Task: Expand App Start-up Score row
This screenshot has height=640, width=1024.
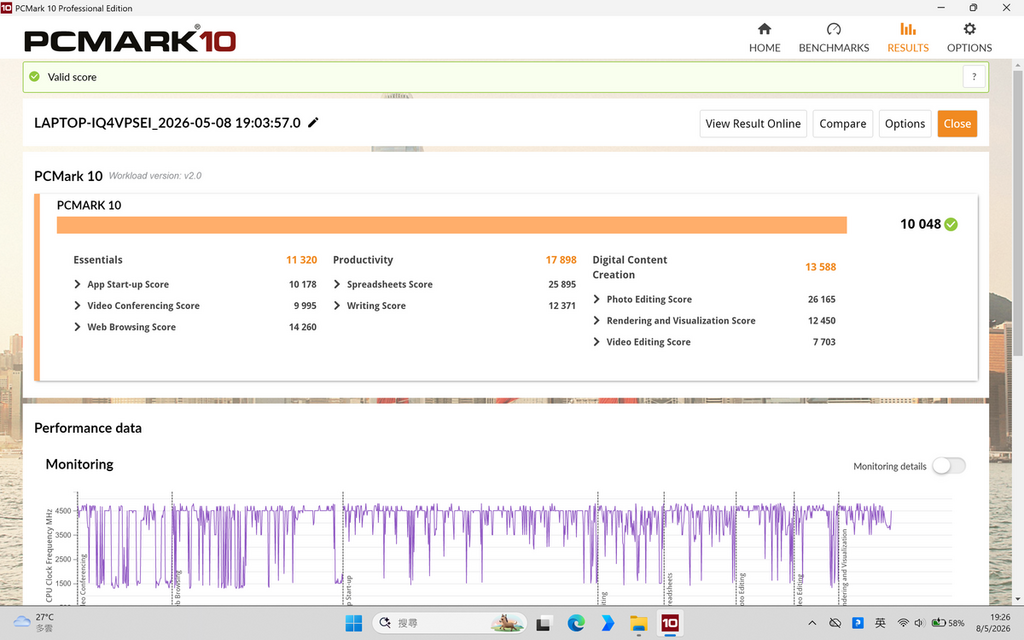Action: tap(77, 284)
